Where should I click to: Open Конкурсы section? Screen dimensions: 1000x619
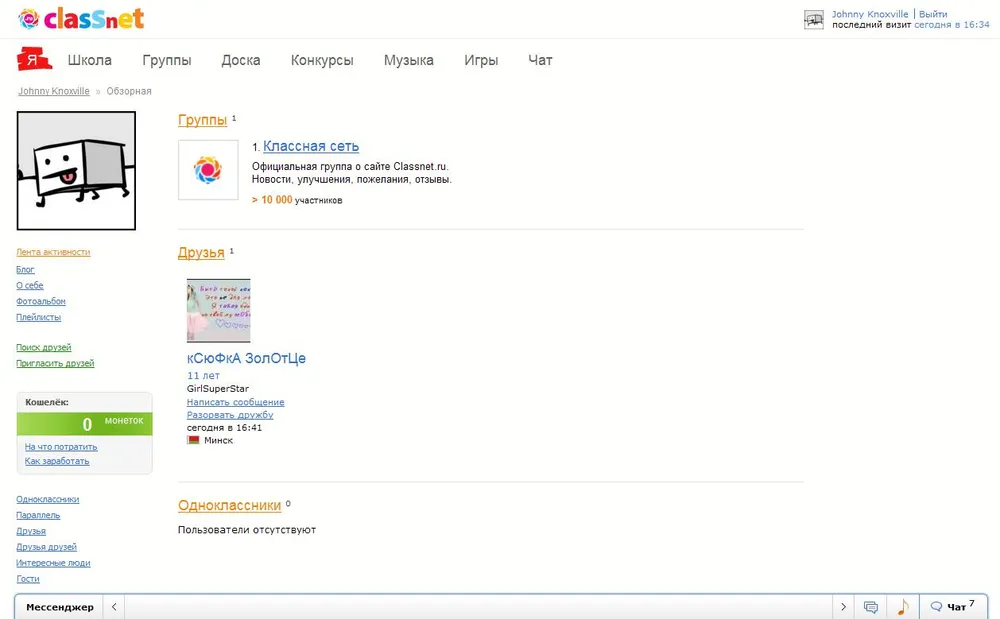point(322,60)
